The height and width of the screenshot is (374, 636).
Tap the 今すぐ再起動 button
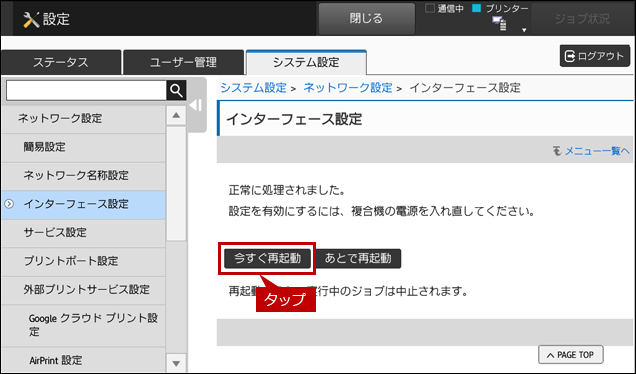[x=267, y=258]
